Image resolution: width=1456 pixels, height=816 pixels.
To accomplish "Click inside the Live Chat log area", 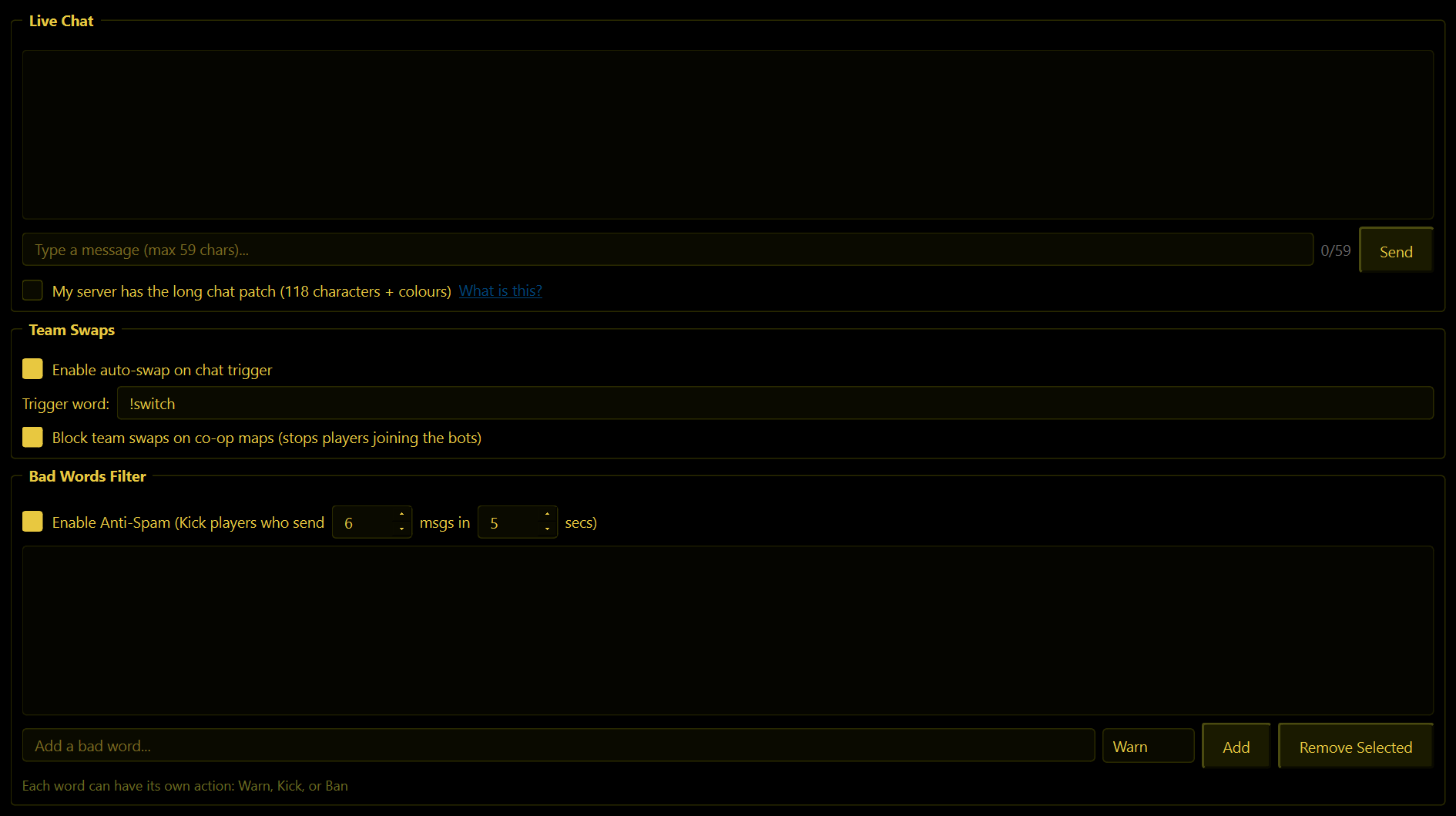I will [728, 135].
